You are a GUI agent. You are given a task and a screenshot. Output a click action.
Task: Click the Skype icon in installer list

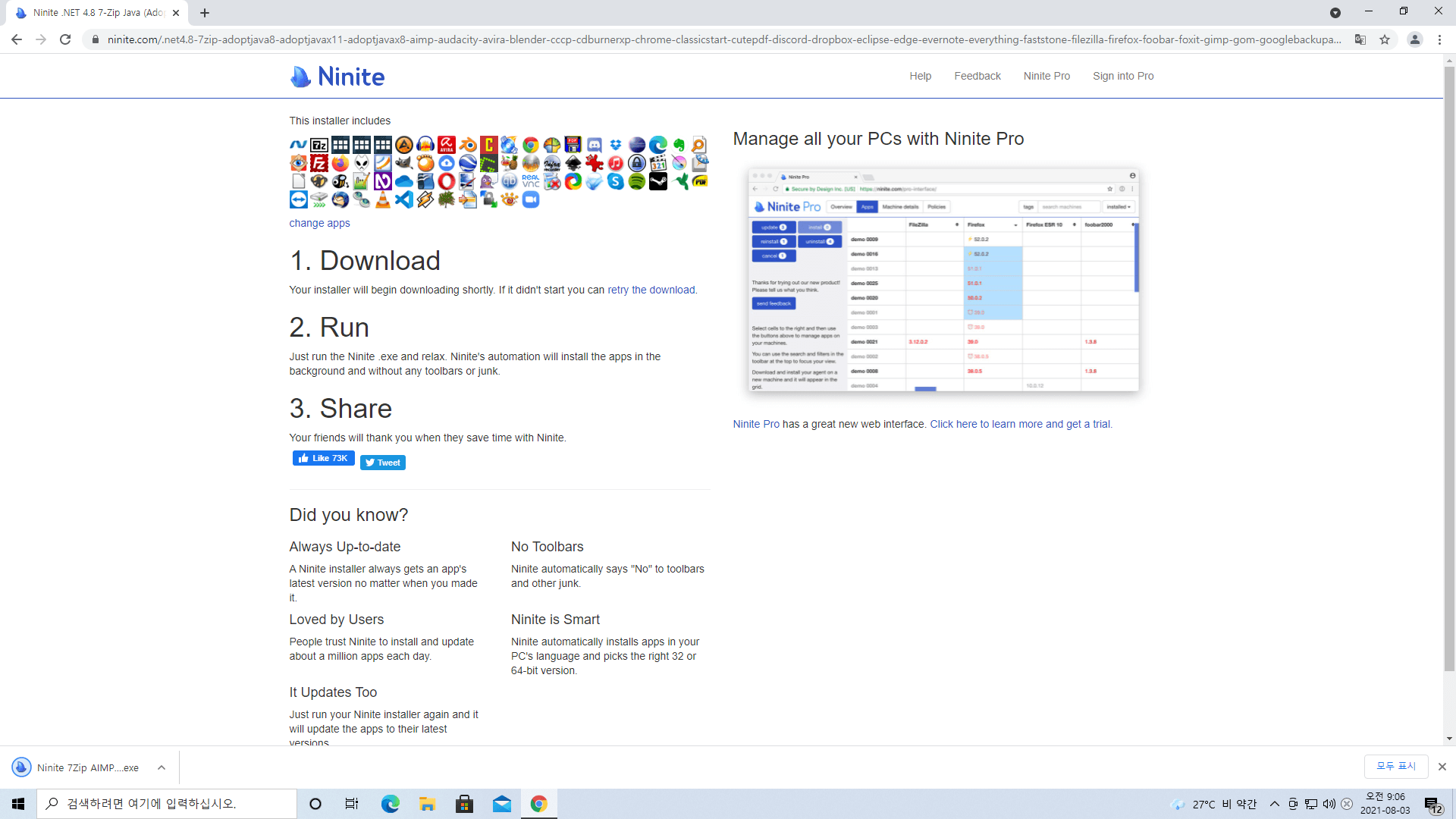[616, 181]
